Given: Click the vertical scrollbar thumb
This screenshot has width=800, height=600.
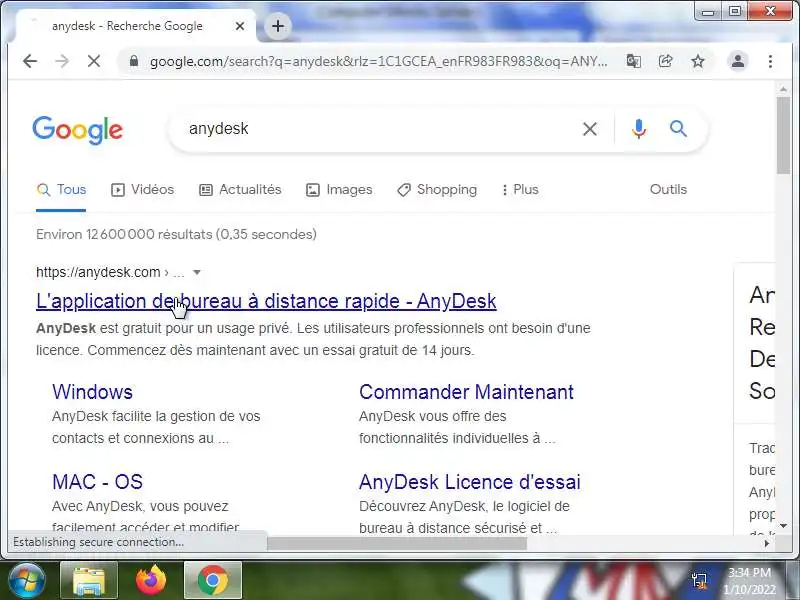Looking at the screenshot, I should pos(783,136).
